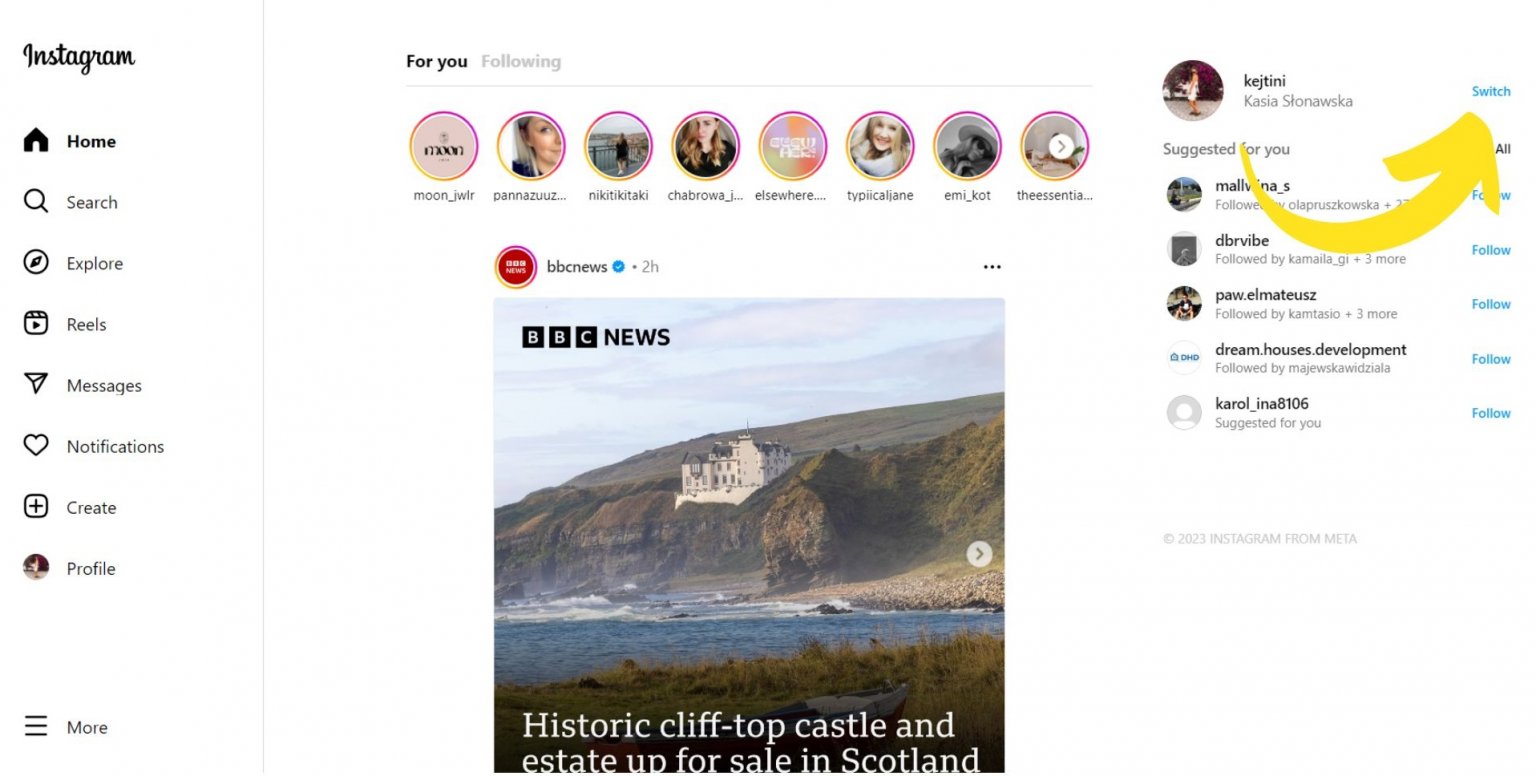Image resolution: width=1536 pixels, height=776 pixels.
Task: Show next stories with the arrow
Action: coord(1062,147)
